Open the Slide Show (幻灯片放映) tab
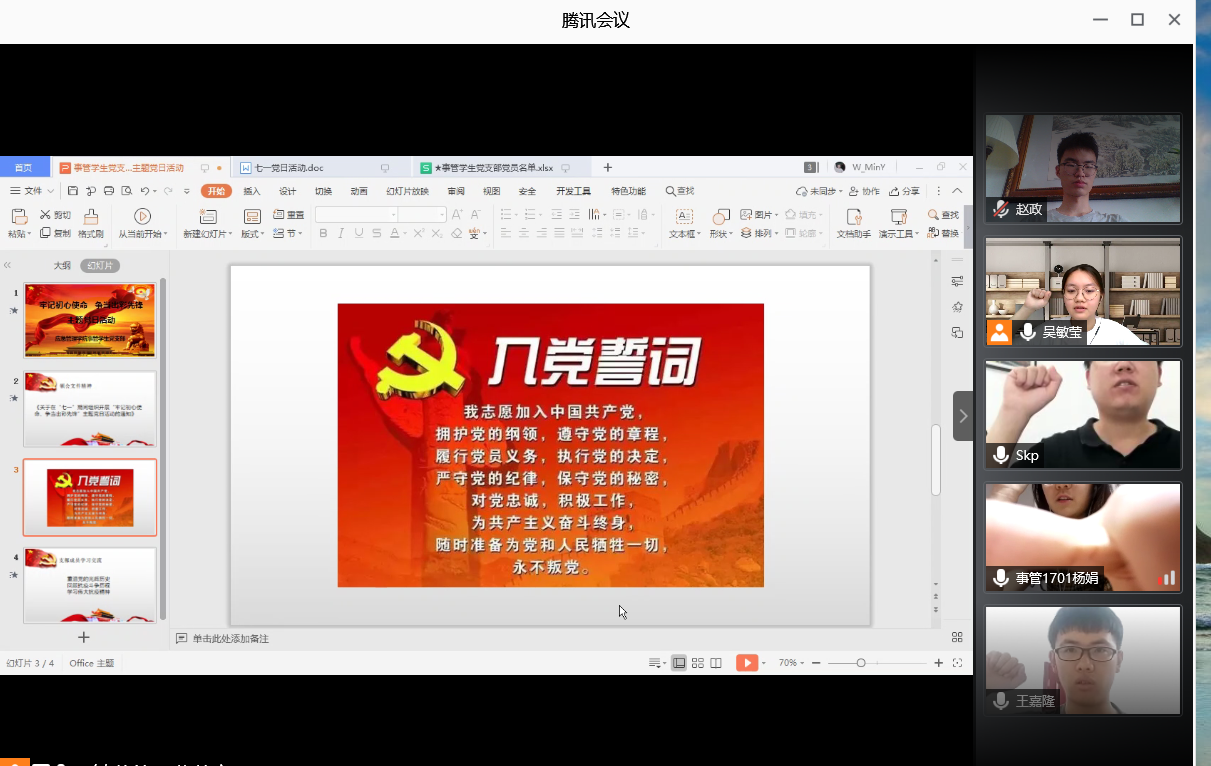 407,191
